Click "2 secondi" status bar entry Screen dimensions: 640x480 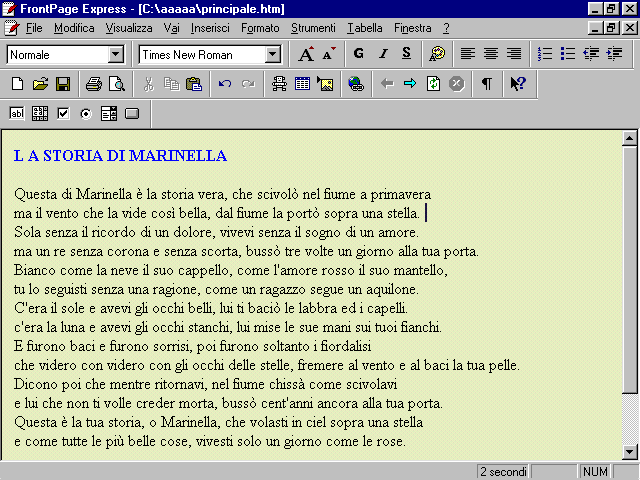(x=502, y=471)
